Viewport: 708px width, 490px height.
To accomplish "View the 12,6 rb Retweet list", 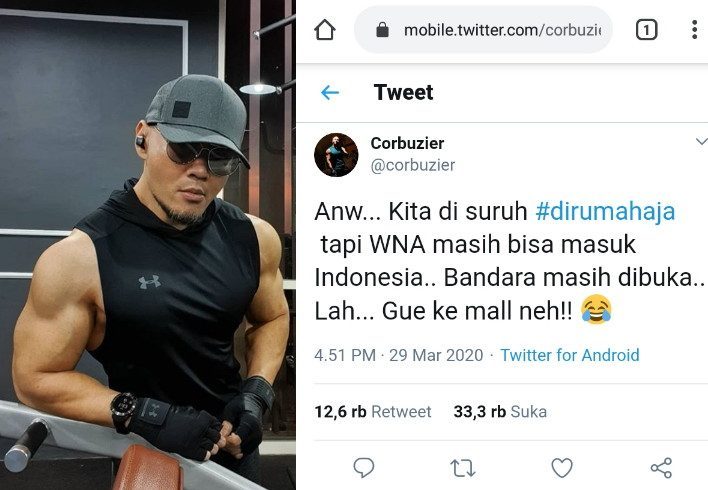I will pyautogui.click(x=373, y=411).
